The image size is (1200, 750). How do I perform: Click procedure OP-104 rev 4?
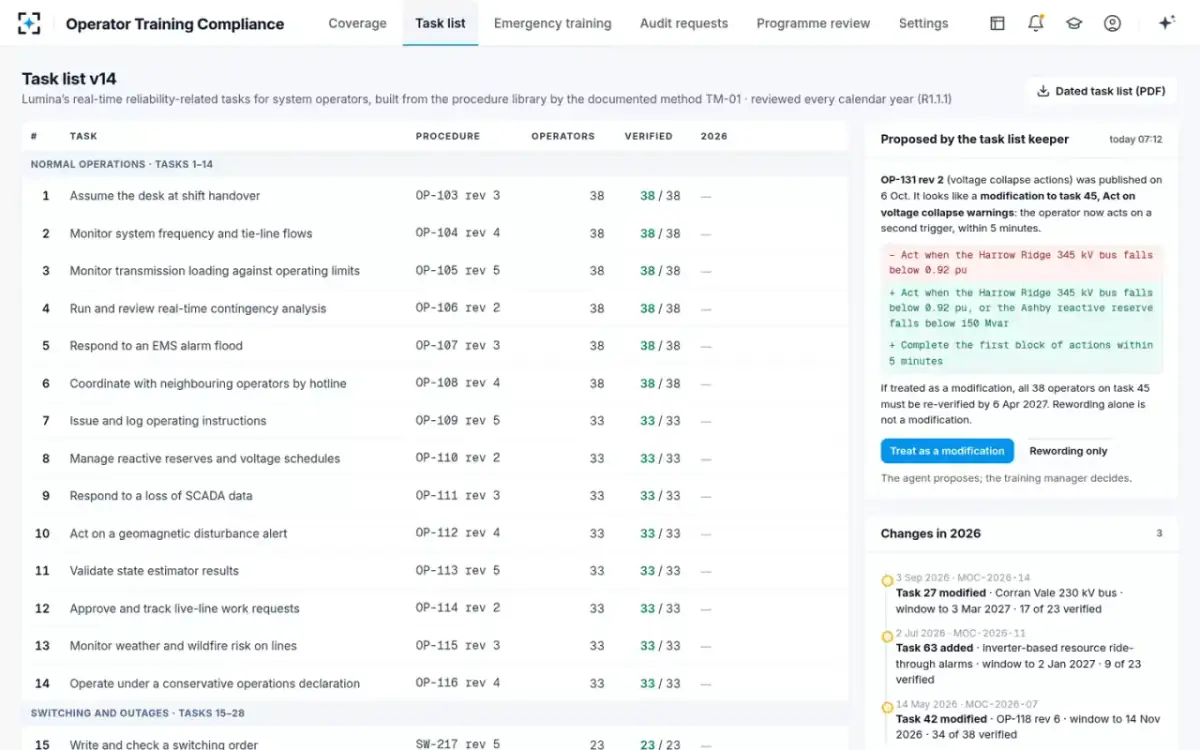[x=458, y=233]
